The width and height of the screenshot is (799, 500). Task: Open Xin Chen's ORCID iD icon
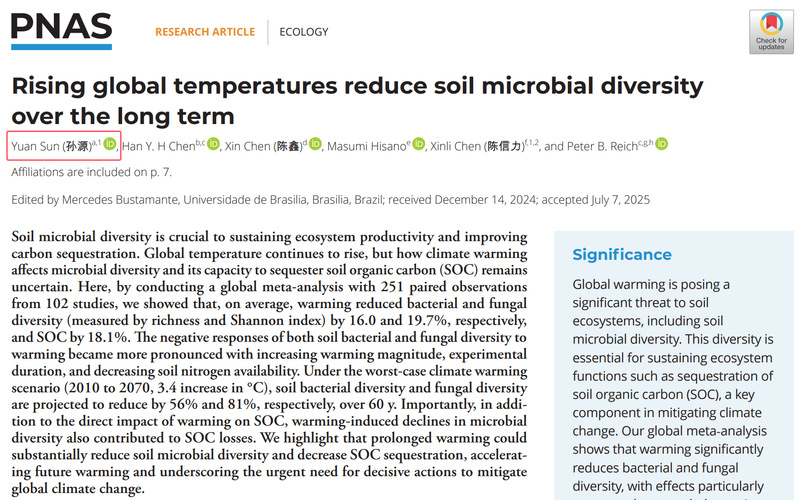click(x=315, y=146)
